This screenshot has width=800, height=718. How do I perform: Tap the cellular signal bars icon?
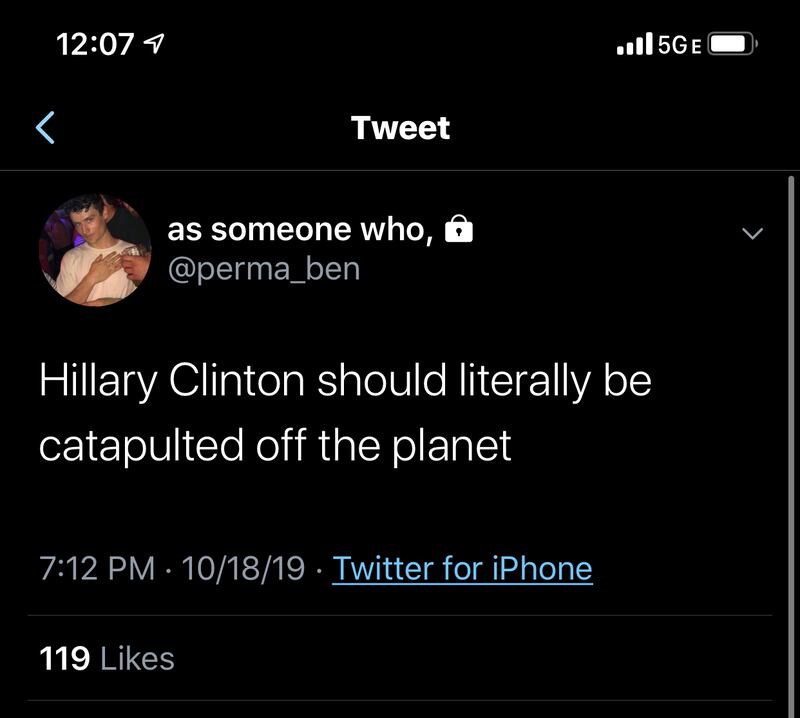(x=635, y=44)
